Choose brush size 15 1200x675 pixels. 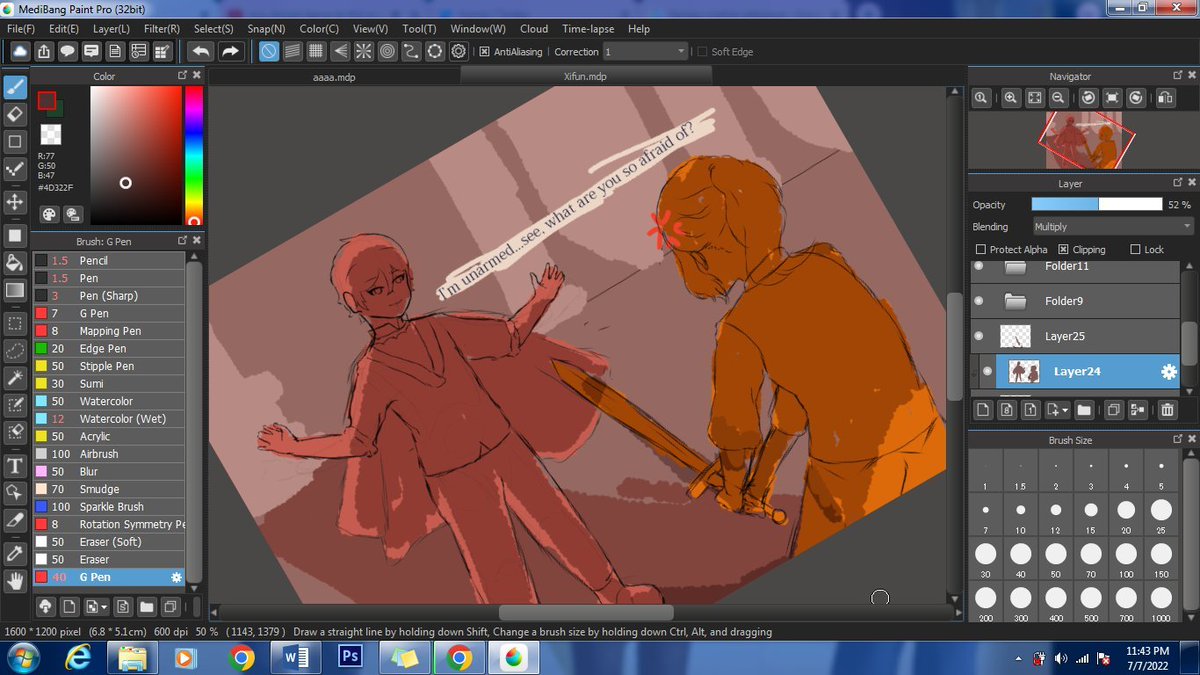click(1091, 515)
